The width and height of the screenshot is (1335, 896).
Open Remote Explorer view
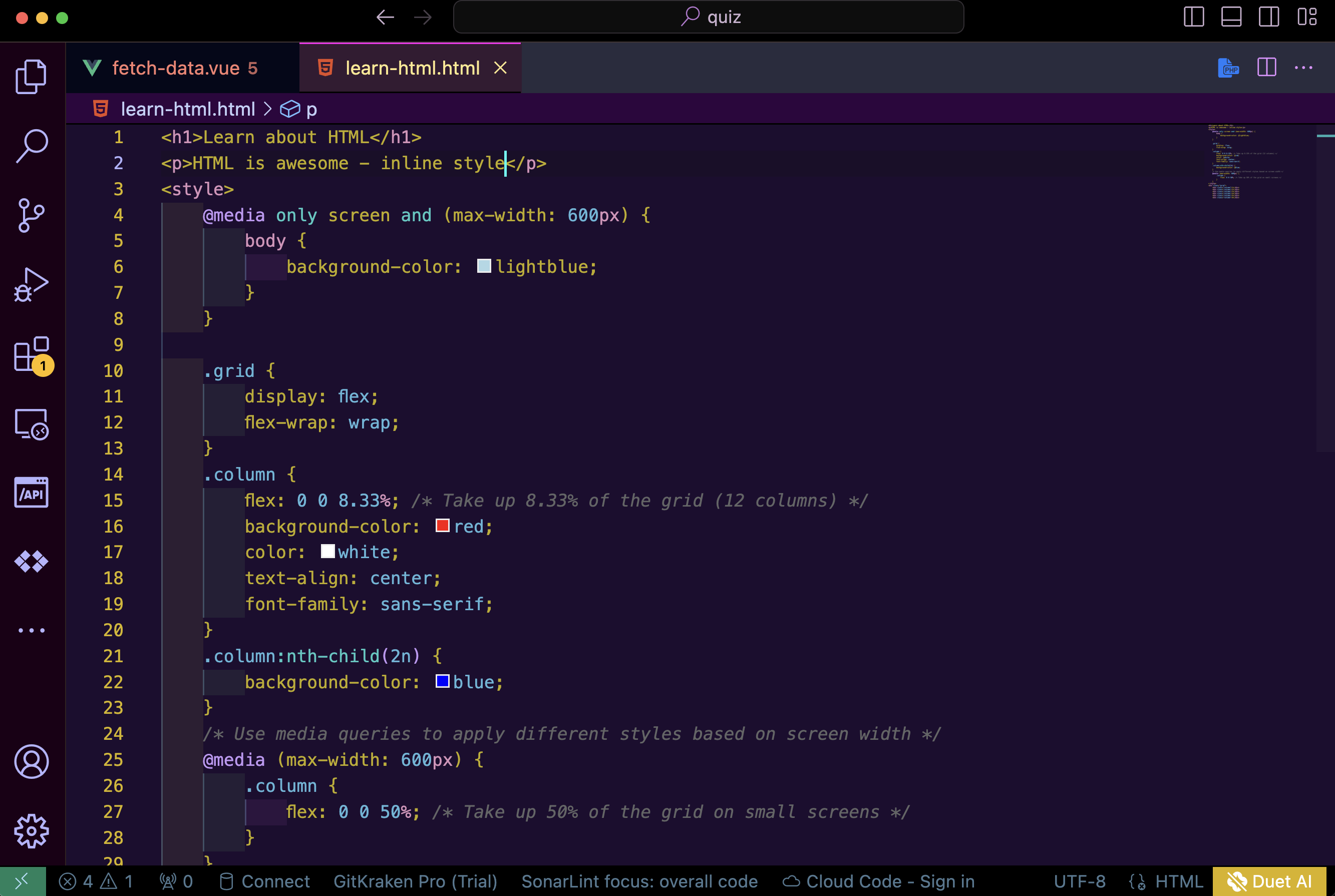31,424
